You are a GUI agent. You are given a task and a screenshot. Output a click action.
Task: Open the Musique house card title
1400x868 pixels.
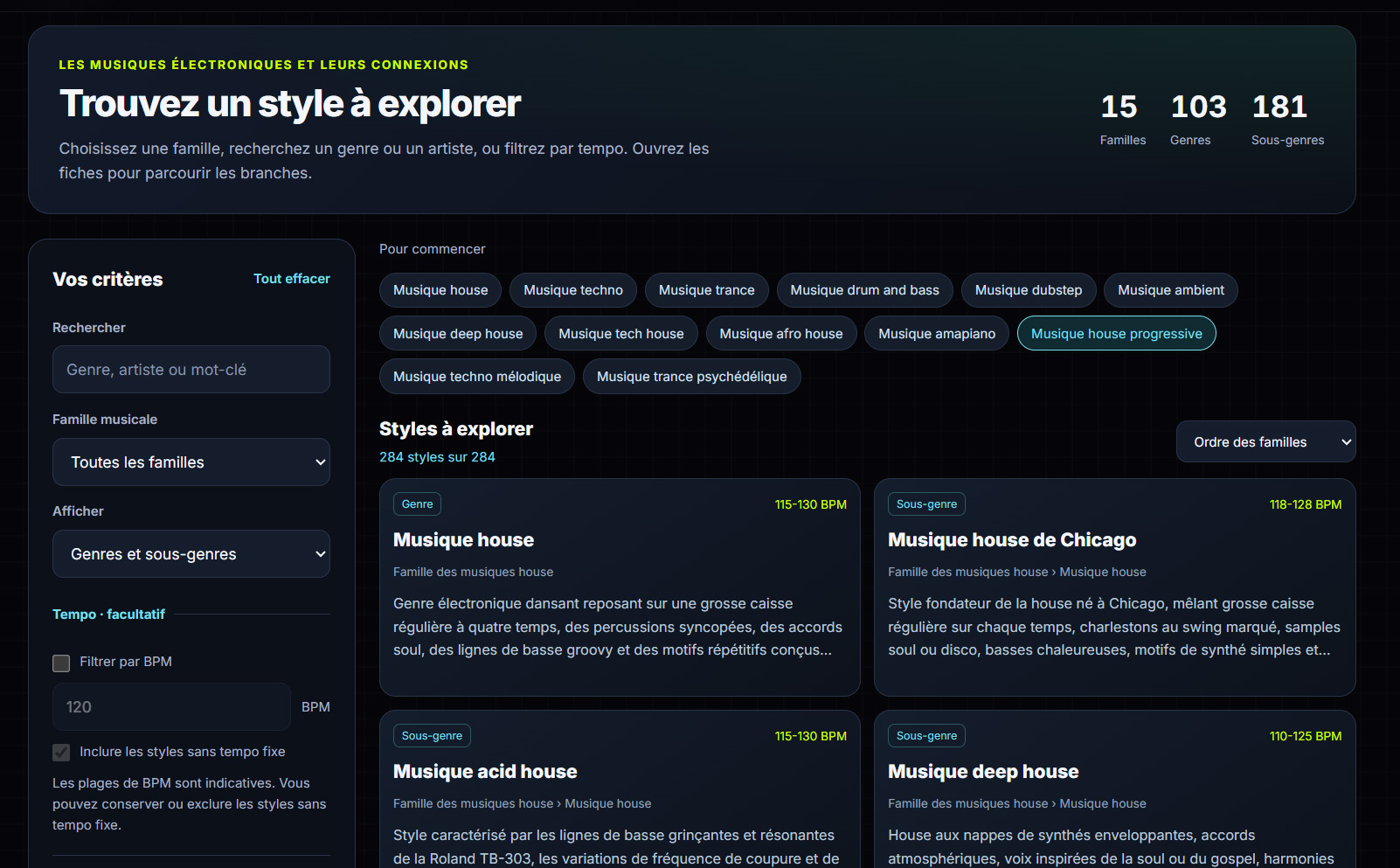coord(463,540)
